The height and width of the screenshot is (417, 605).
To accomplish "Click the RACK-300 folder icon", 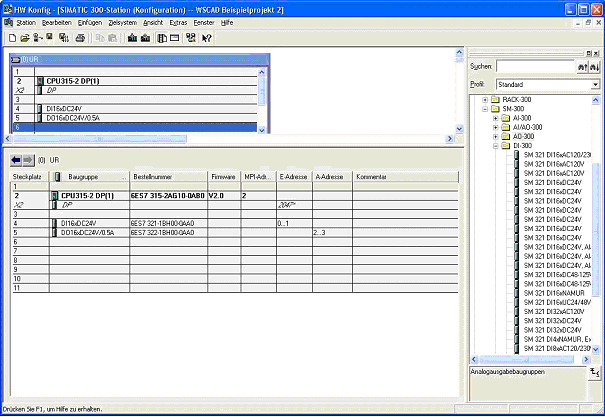I will tap(495, 100).
